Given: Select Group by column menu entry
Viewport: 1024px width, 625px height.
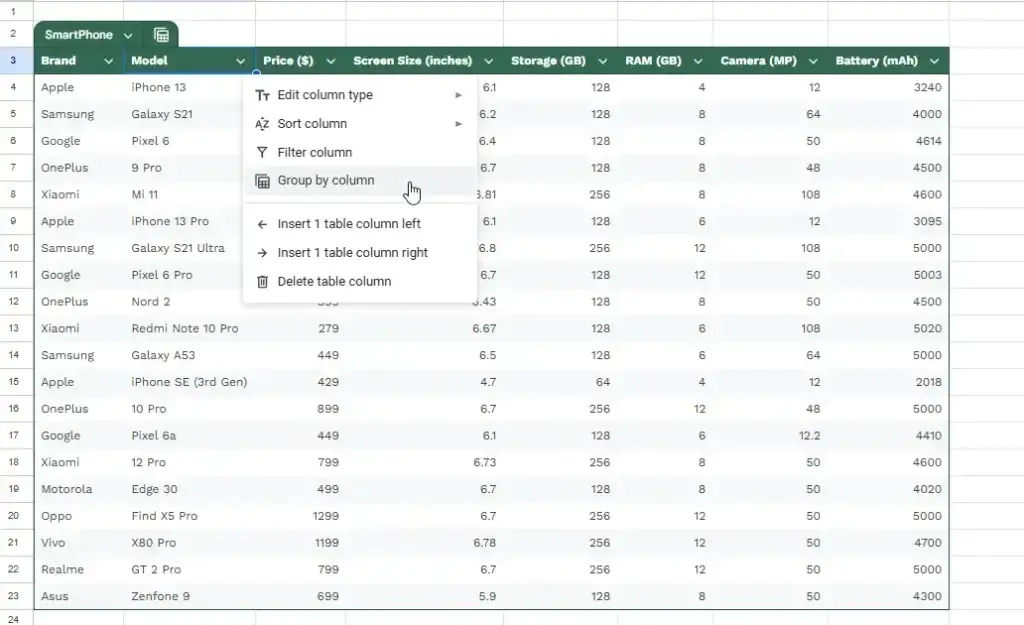Looking at the screenshot, I should click(360, 181).
